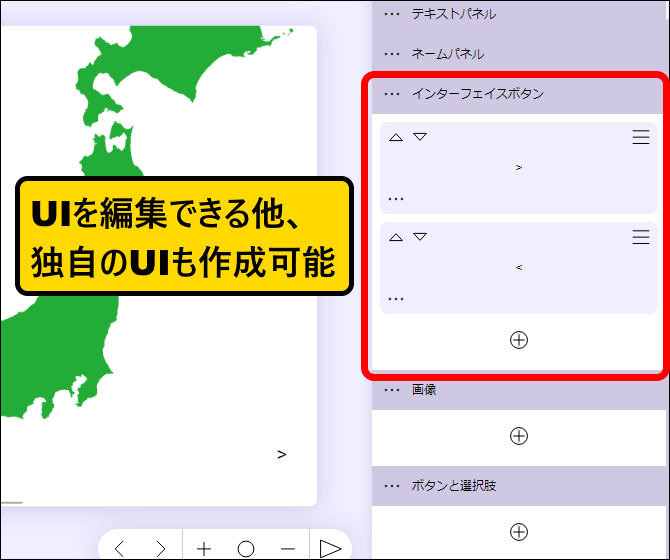The height and width of the screenshot is (560, 670).
Task: Move the ">" interface button up
Action: point(396,138)
